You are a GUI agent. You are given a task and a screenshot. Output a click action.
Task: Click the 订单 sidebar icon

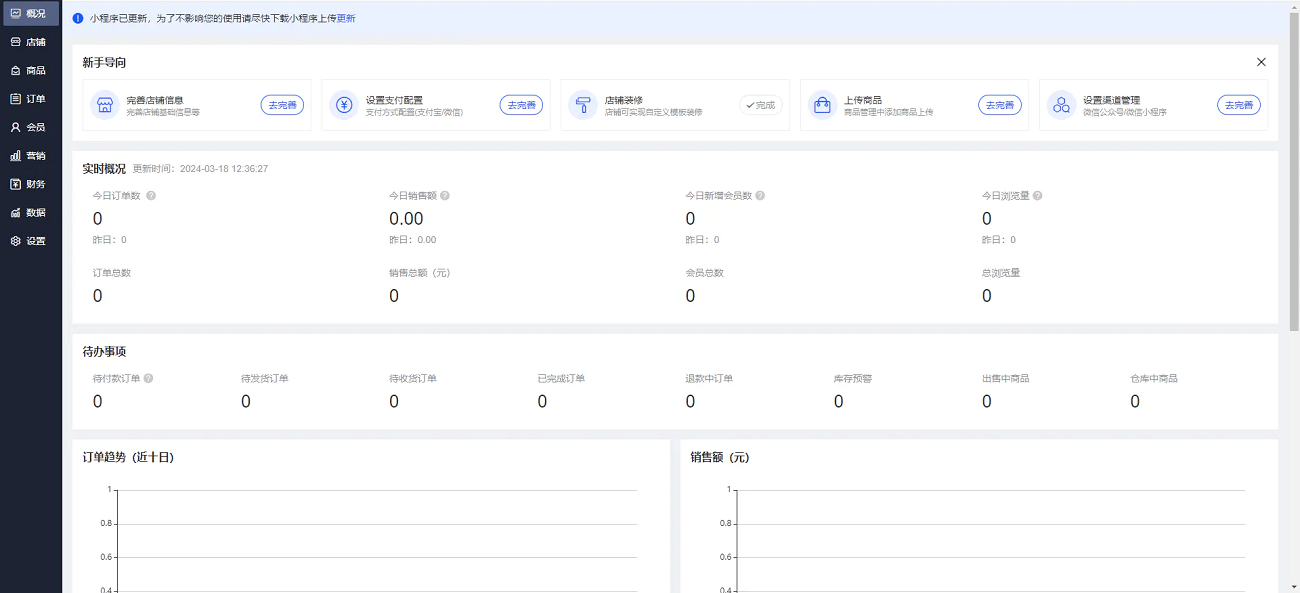pyautogui.click(x=31, y=98)
